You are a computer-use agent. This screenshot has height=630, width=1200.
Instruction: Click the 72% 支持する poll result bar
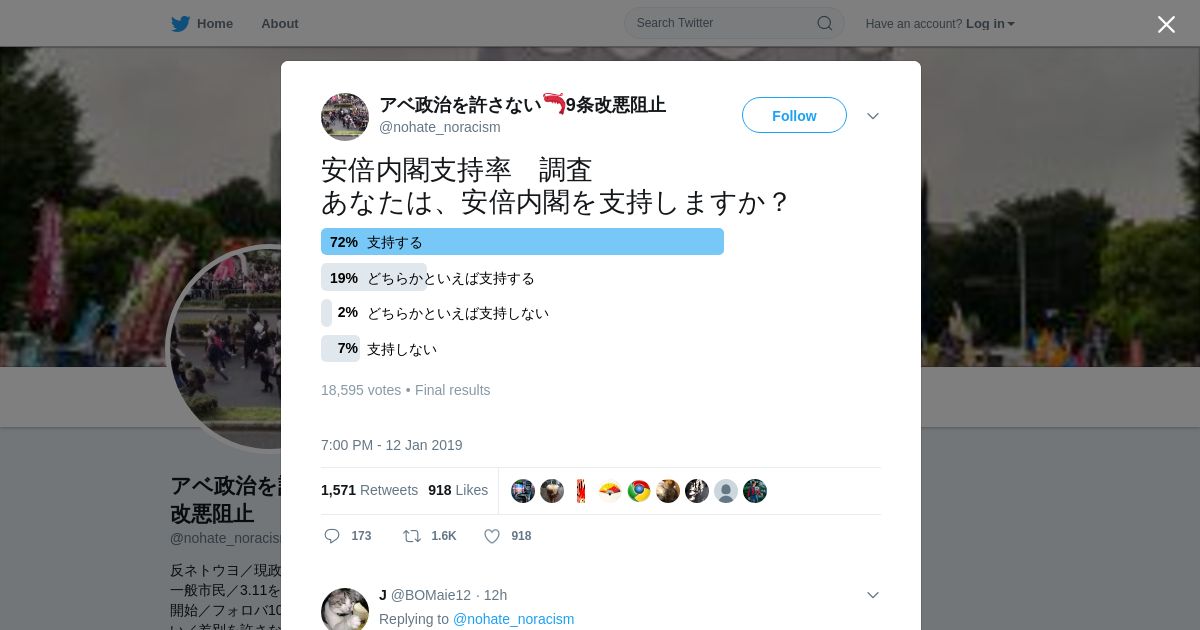522,242
